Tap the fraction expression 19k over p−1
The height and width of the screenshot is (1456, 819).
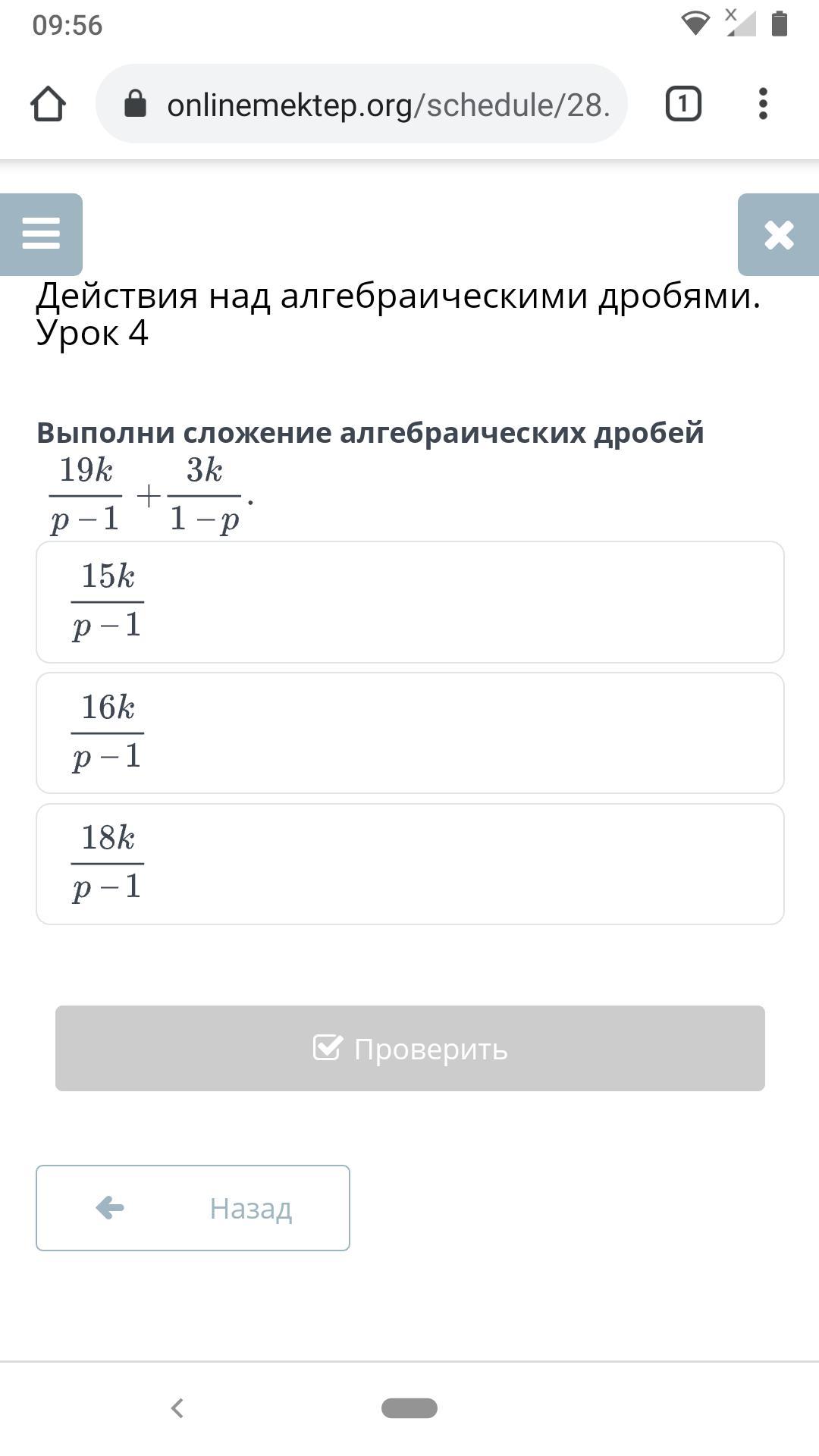click(x=86, y=495)
